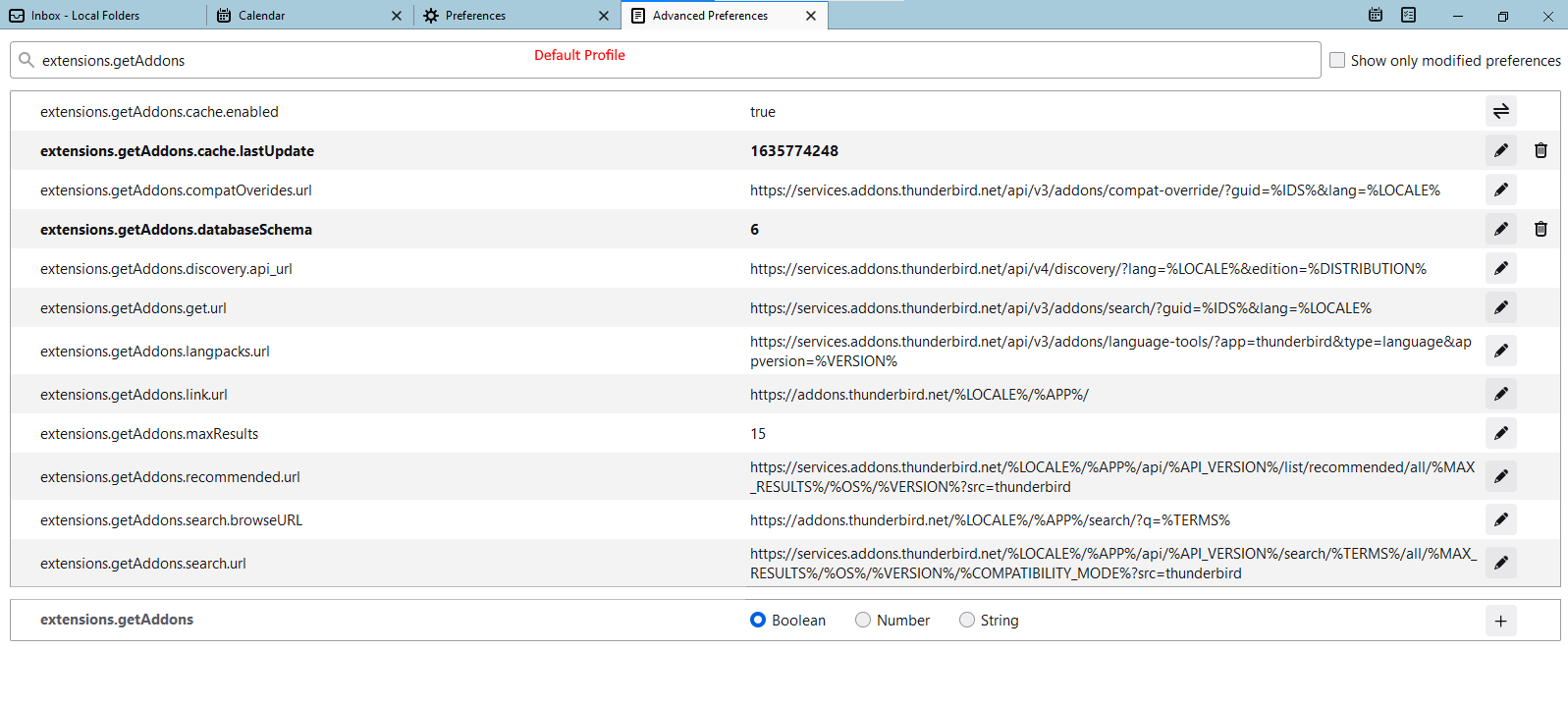Toggle extensions.getAddons.cache.enabled value
This screenshot has height=706, width=1568.
1500,111
